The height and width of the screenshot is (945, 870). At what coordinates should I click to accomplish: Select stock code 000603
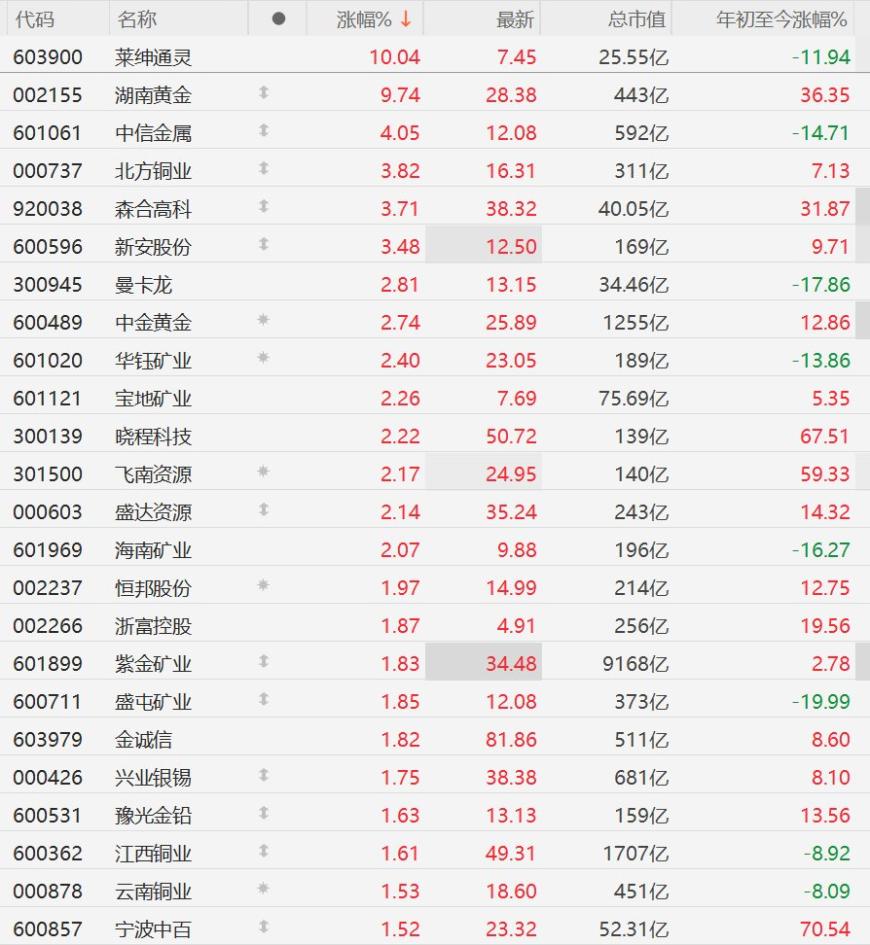[x=48, y=512]
